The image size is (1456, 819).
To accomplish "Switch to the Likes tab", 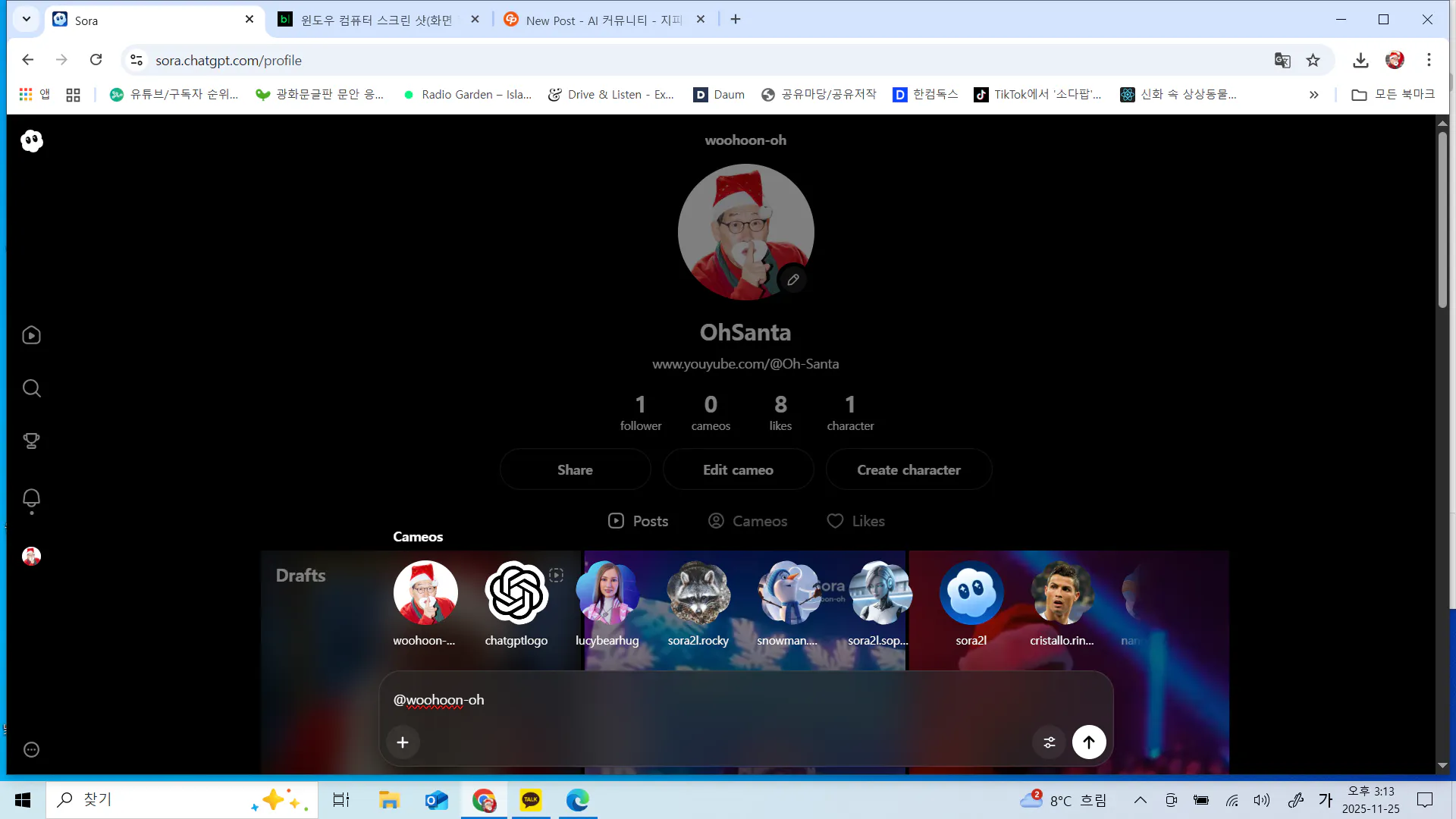I will [855, 521].
